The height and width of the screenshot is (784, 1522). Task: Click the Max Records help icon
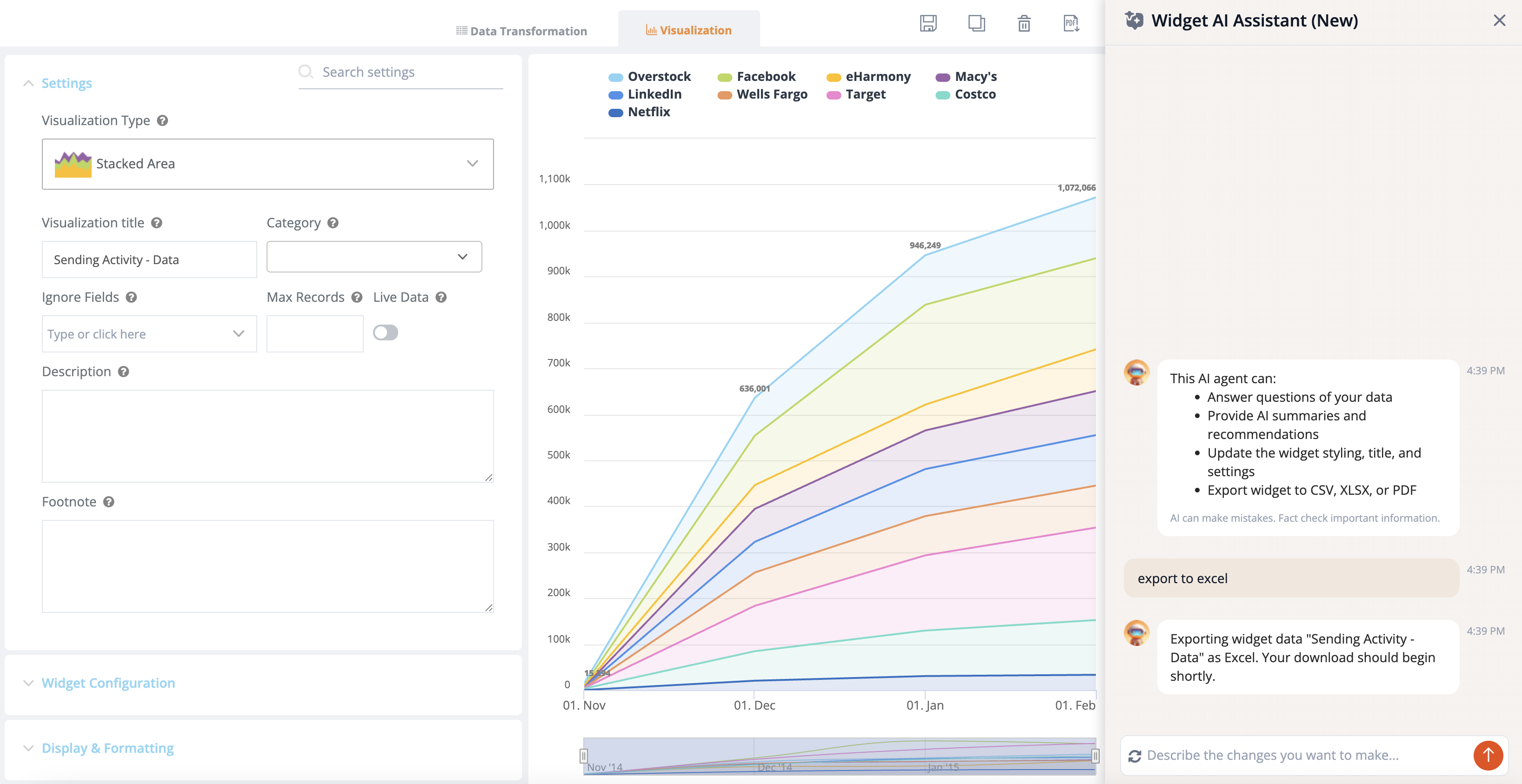coord(357,297)
